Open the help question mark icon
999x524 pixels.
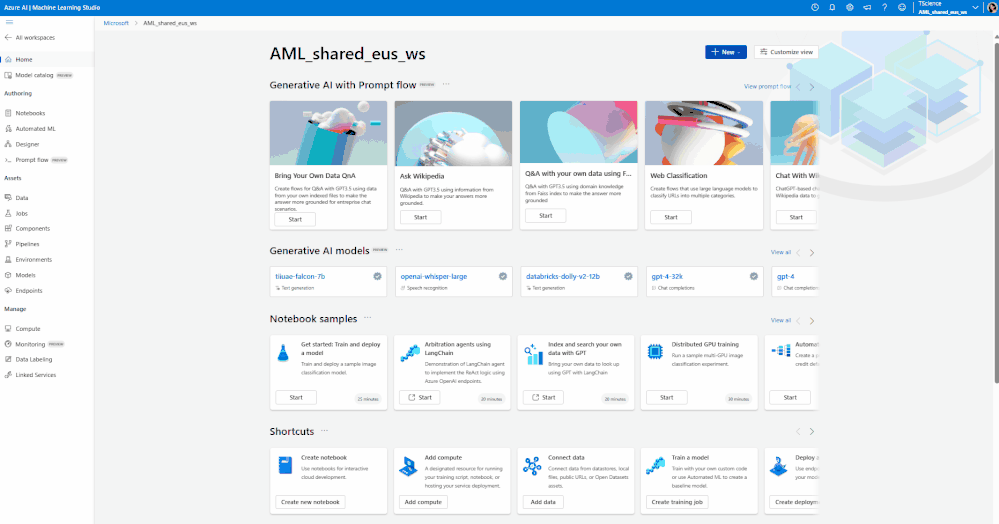click(x=884, y=8)
